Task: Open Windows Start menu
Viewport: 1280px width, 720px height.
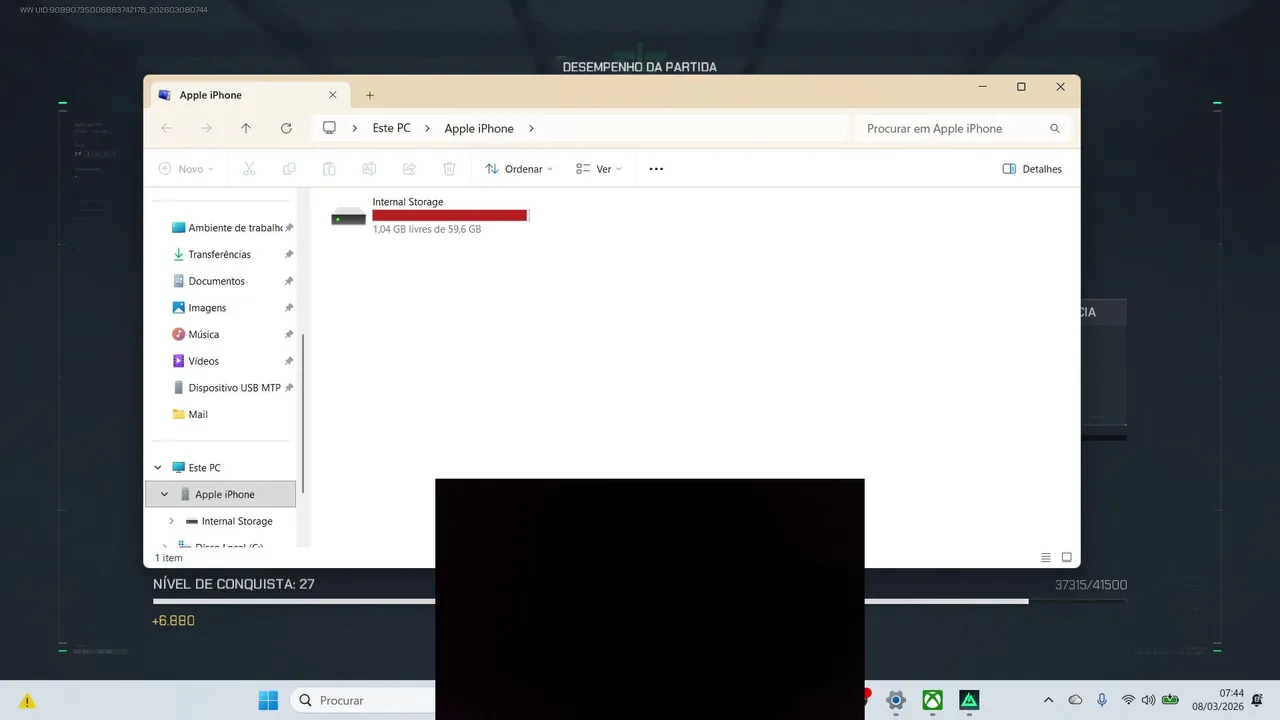Action: (268, 700)
